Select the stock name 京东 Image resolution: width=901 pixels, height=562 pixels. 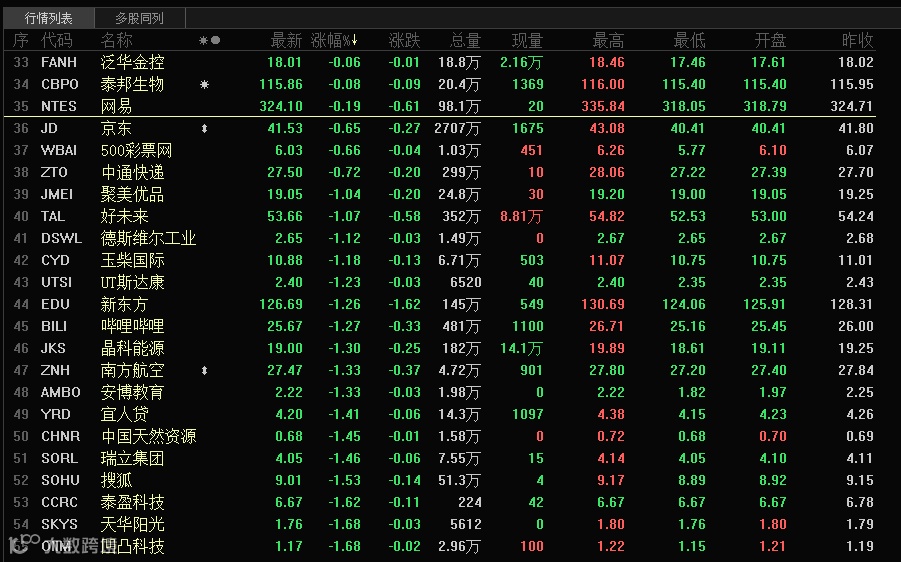tap(116, 128)
